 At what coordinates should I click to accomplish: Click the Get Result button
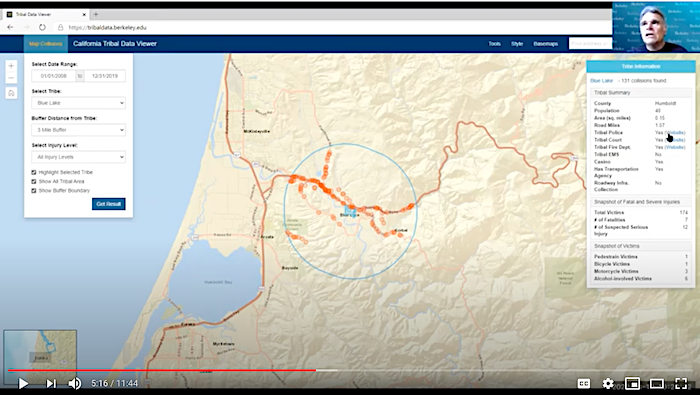pyautogui.click(x=108, y=204)
